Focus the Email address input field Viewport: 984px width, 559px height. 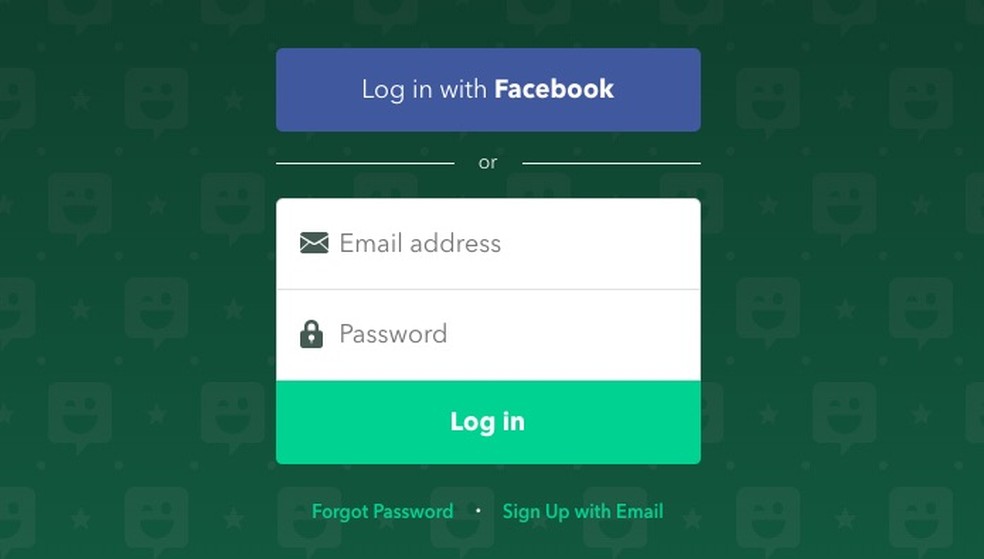coord(488,244)
